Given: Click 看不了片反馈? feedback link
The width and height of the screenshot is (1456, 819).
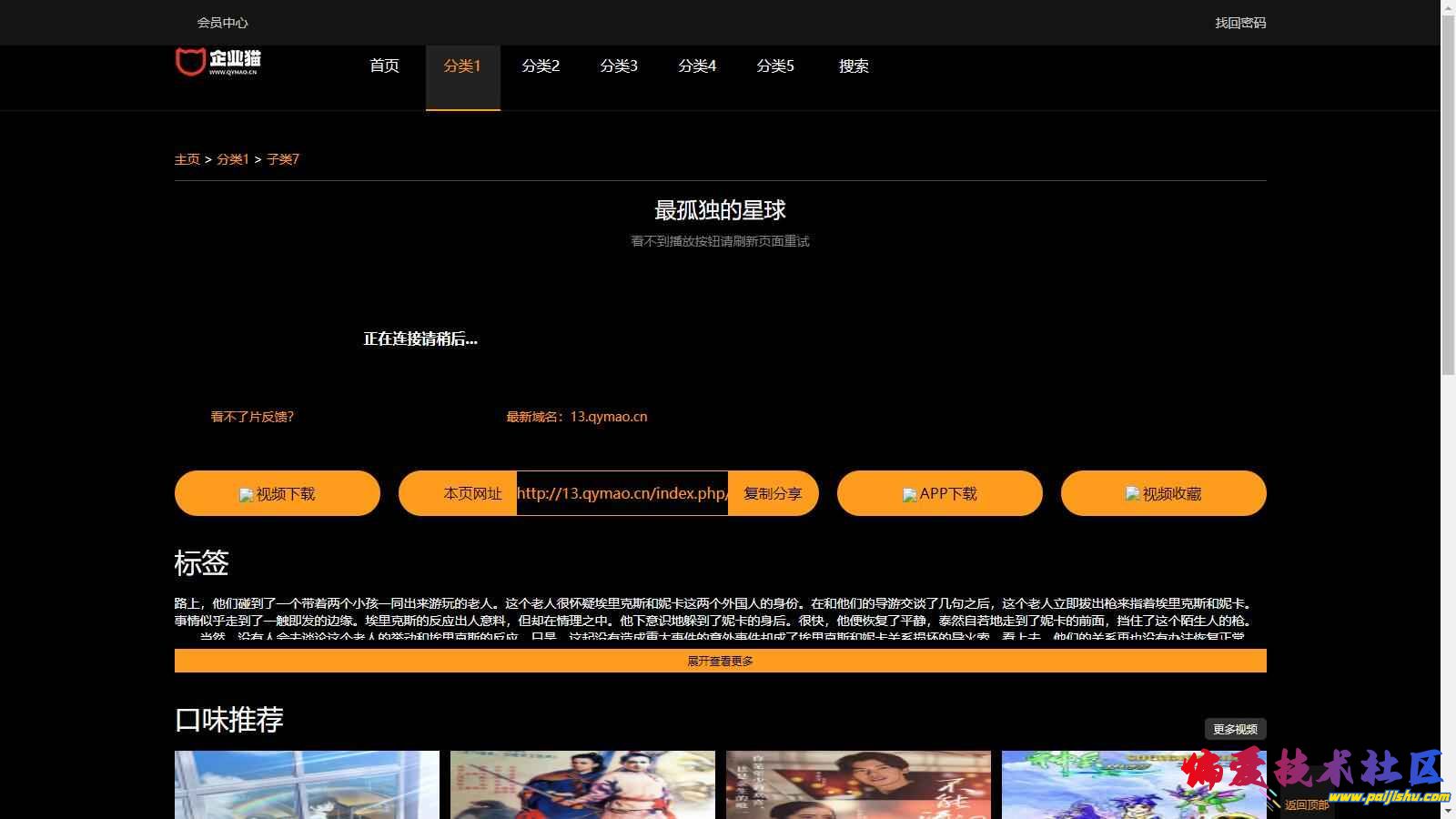Looking at the screenshot, I should 252,417.
